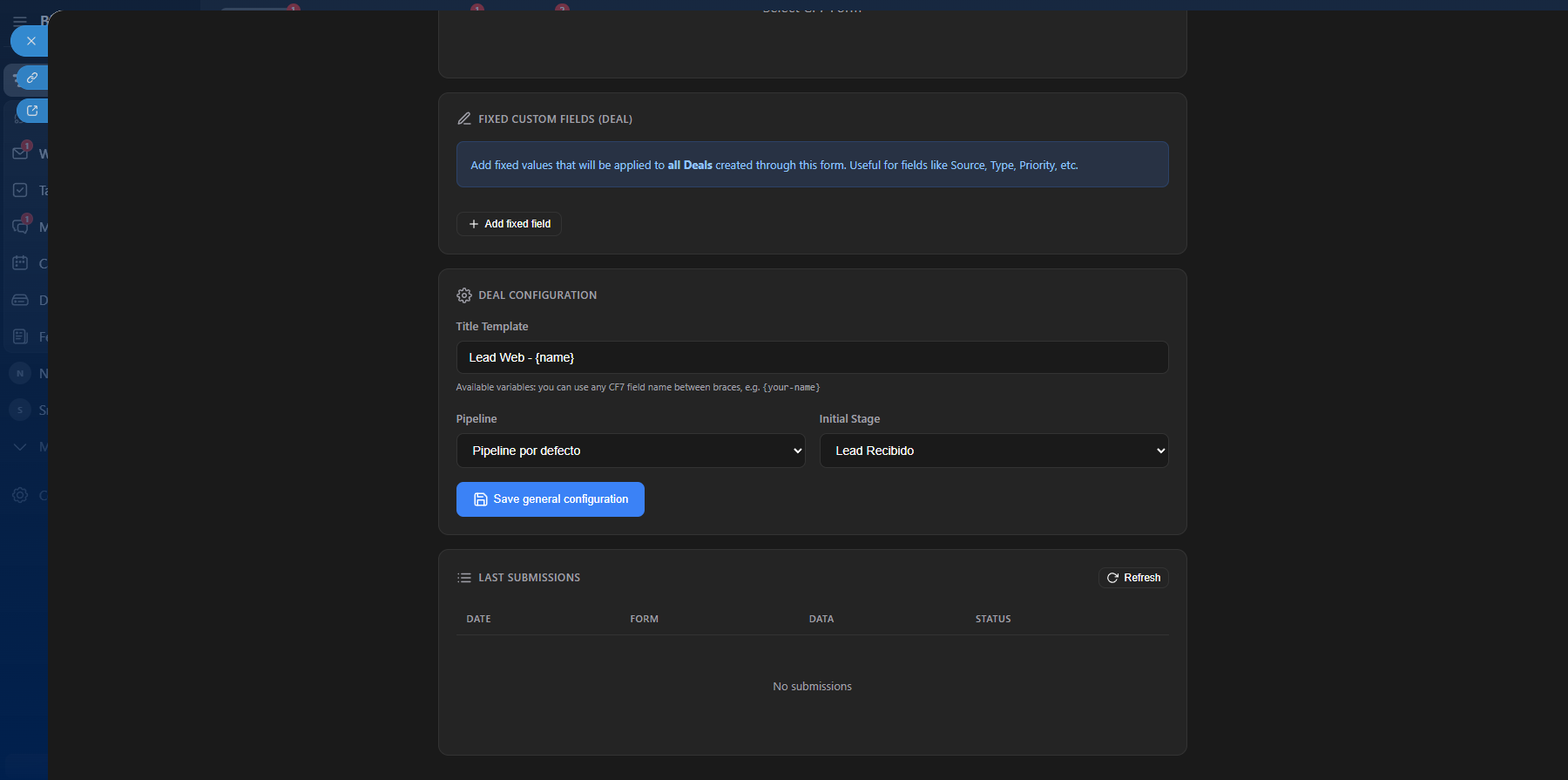Open the envelope mail icon in sidebar

click(x=20, y=153)
